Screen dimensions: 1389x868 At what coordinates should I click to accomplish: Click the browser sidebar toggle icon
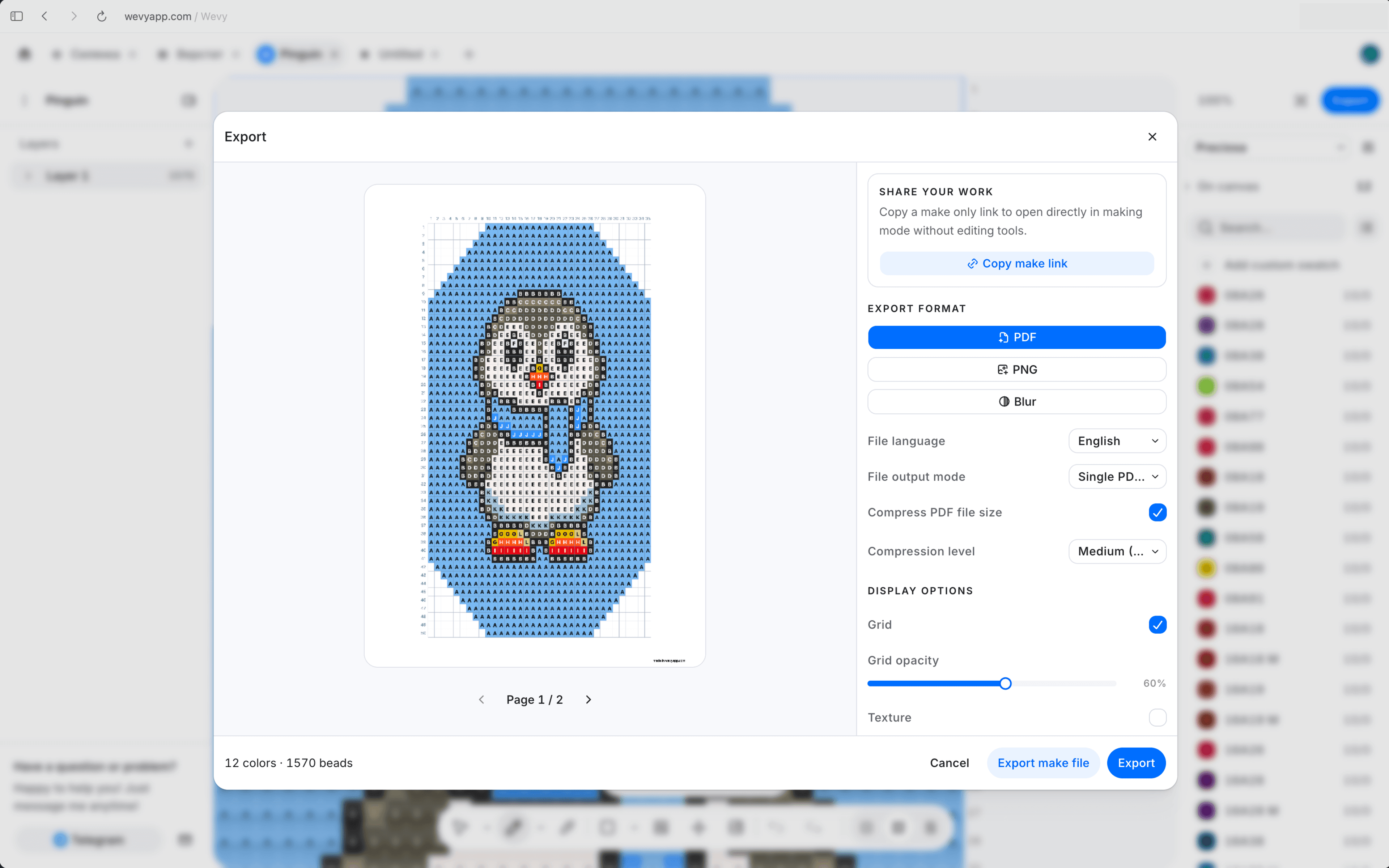pos(17,16)
